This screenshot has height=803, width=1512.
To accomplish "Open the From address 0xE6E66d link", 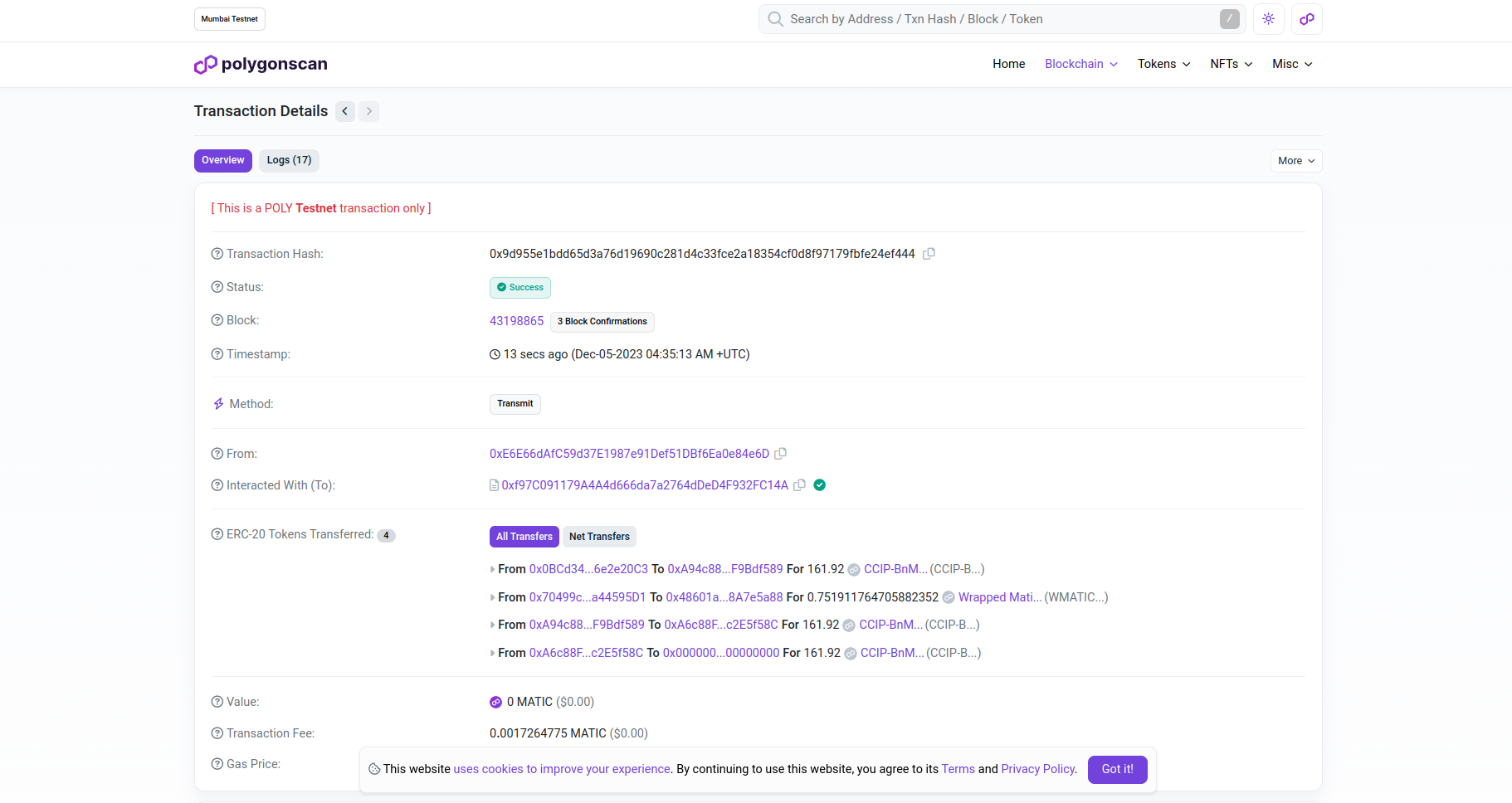I will (x=629, y=454).
